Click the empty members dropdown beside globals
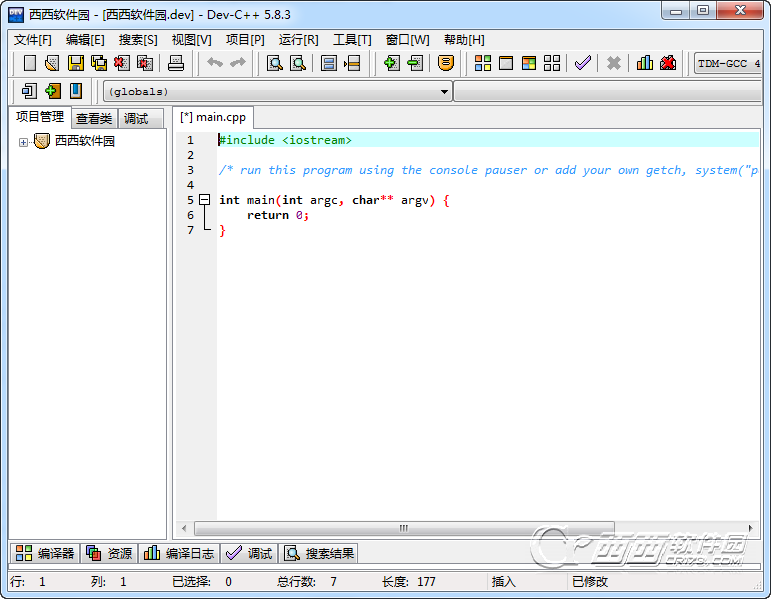This screenshot has width=771, height=599. click(x=608, y=92)
